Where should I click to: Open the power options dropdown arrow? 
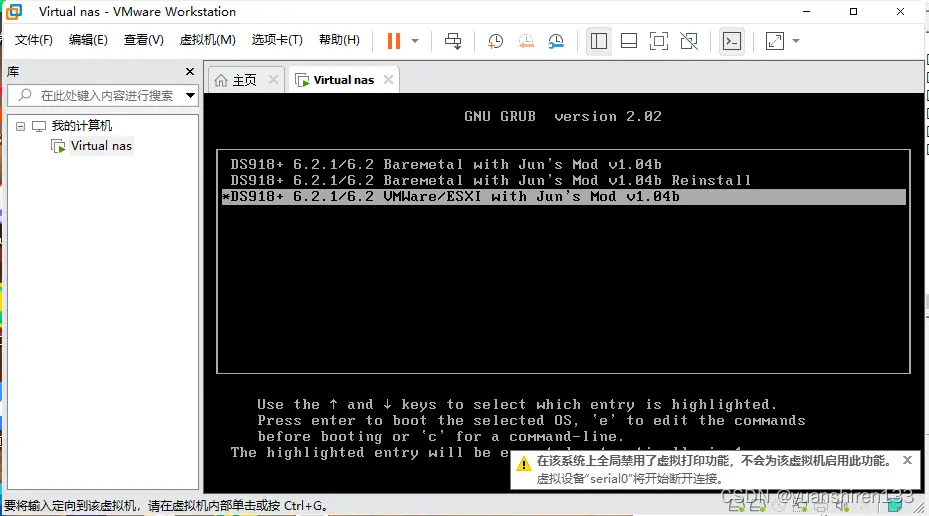(x=415, y=41)
